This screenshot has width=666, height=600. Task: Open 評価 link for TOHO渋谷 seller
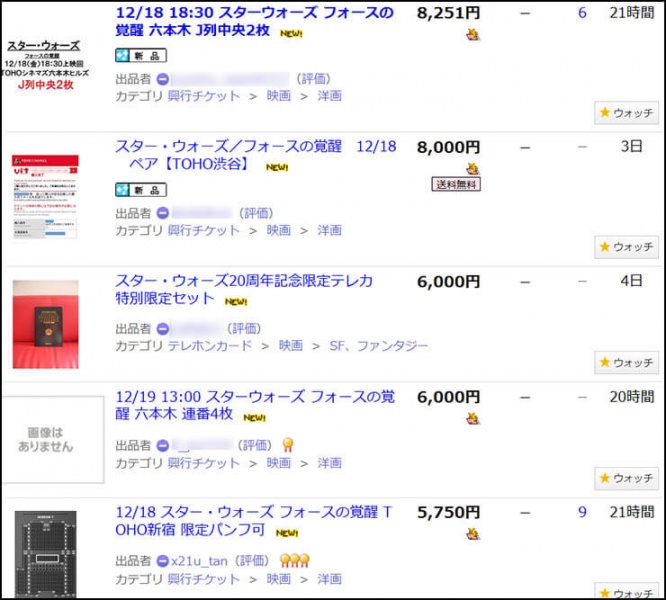tap(257, 213)
